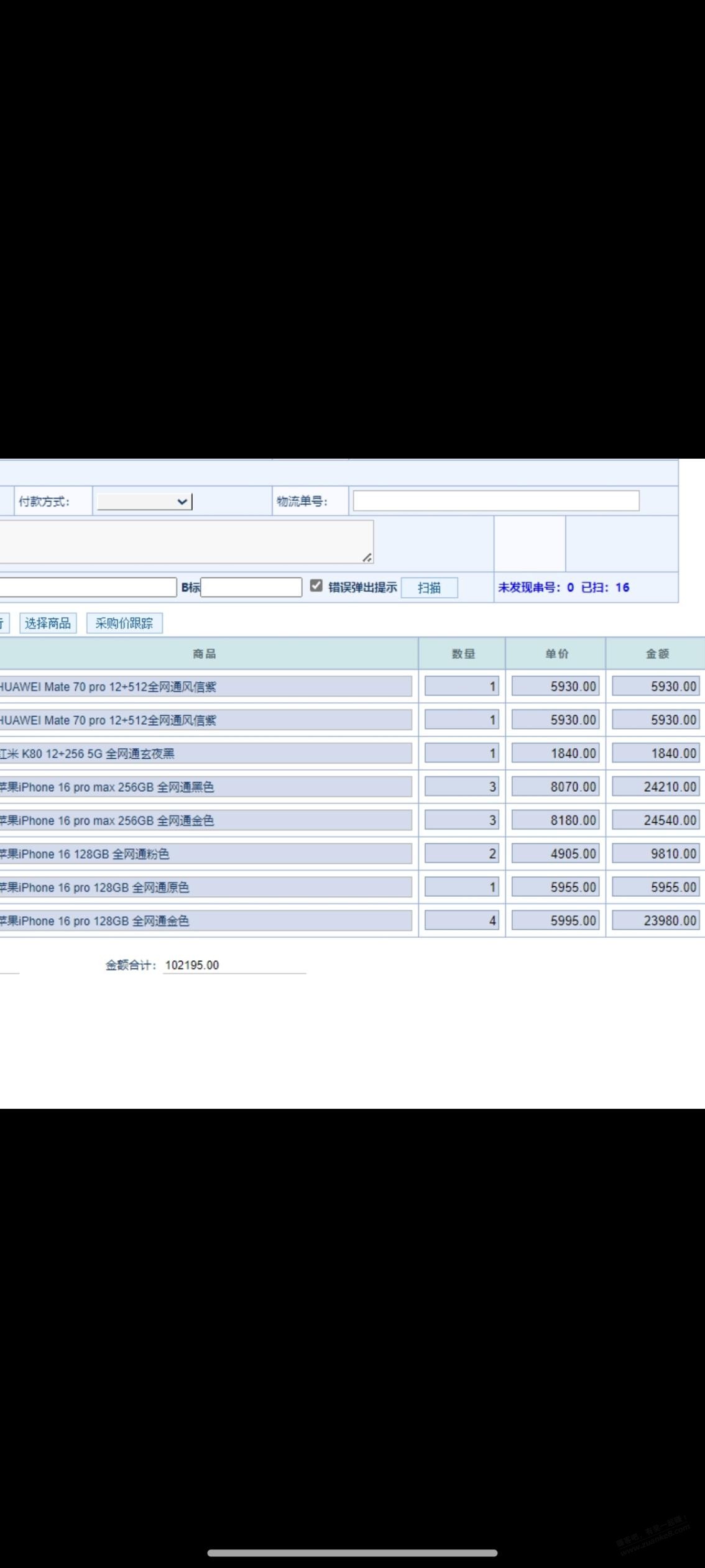Click unit price 8070.00 field

coord(556,787)
